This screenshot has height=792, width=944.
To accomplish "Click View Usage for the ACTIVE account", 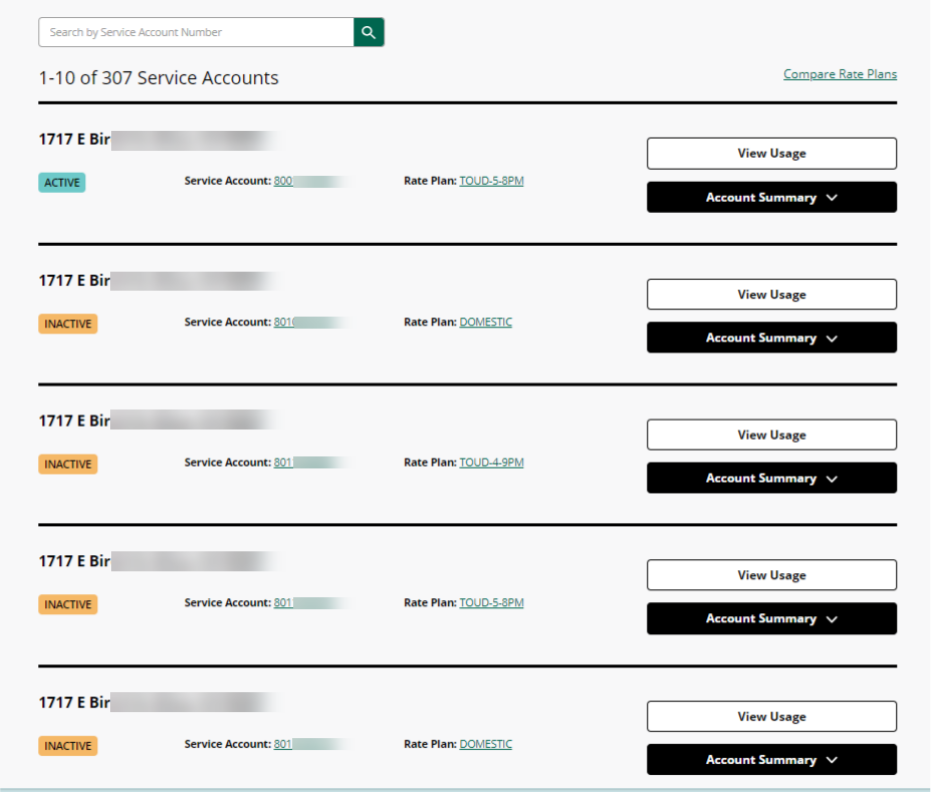I will 772,153.
